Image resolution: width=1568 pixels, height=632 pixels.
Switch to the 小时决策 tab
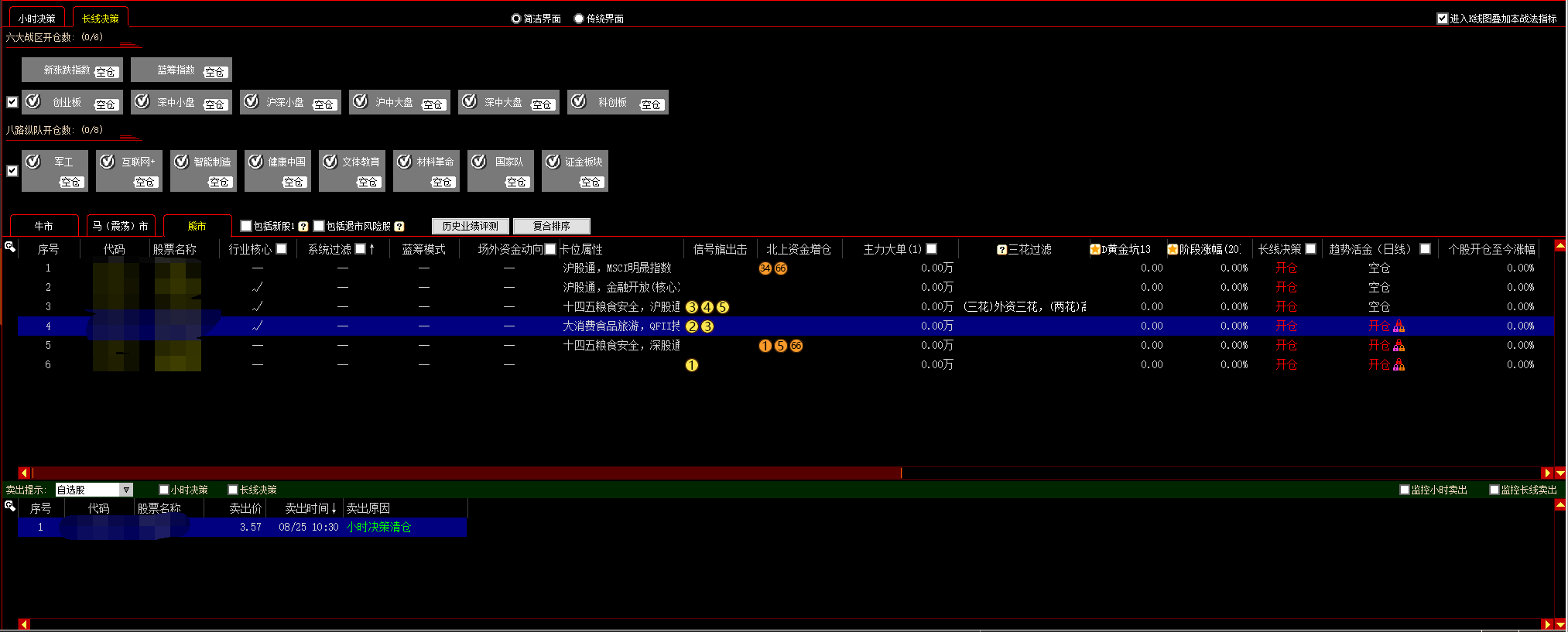(37, 19)
